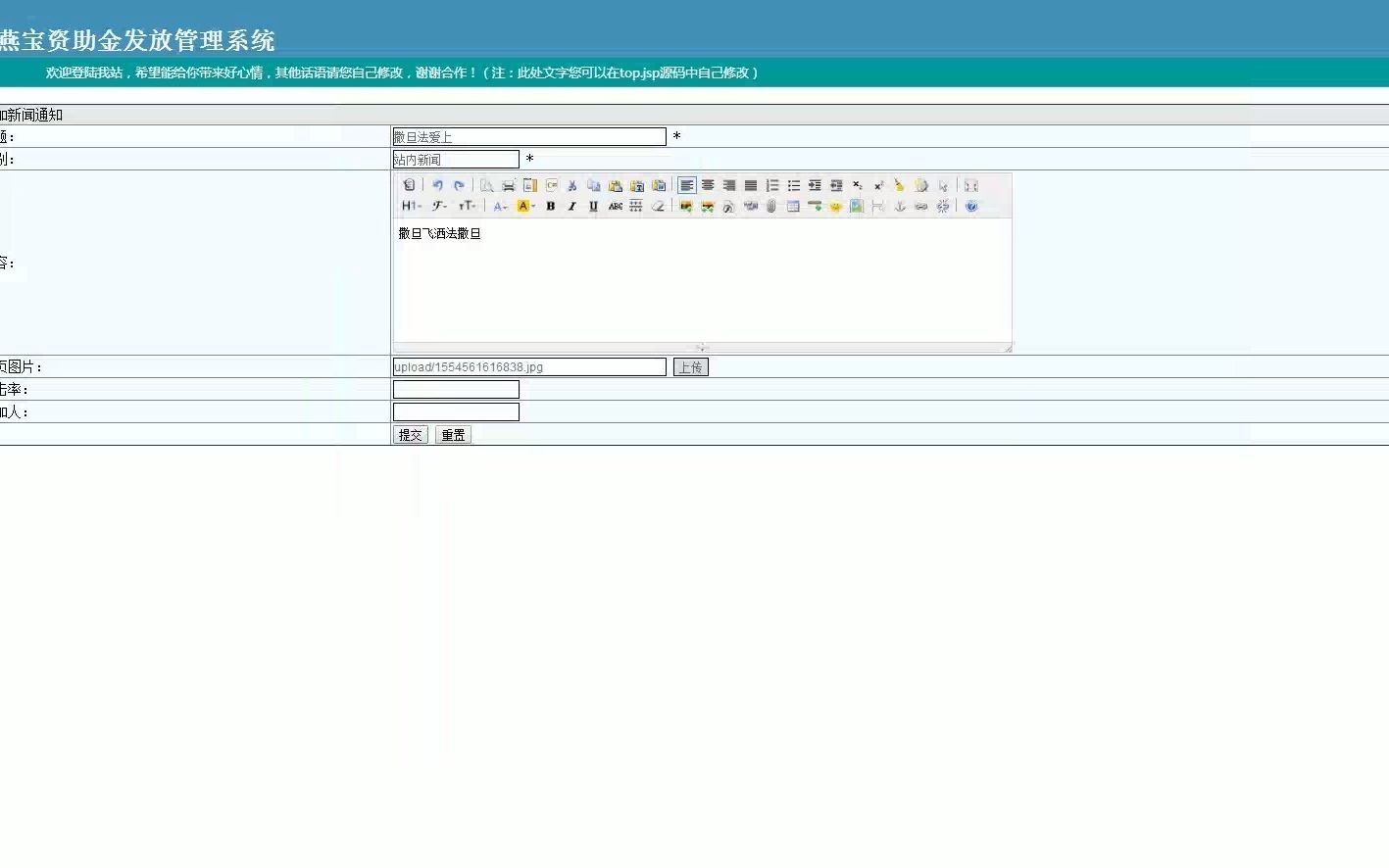Image resolution: width=1389 pixels, height=868 pixels.
Task: Apply superscript formatting
Action: (878, 185)
